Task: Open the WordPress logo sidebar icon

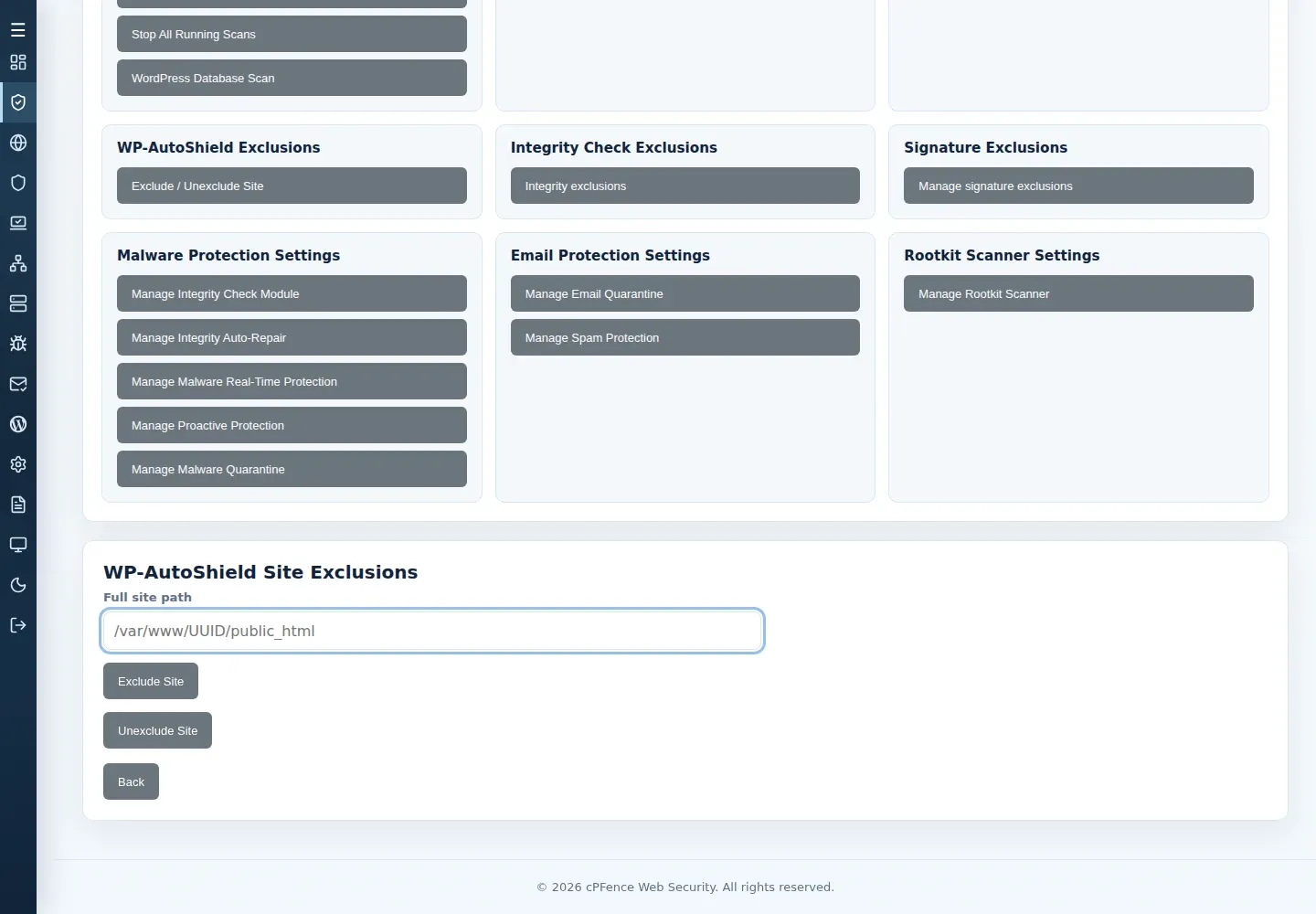Action: 18,424
